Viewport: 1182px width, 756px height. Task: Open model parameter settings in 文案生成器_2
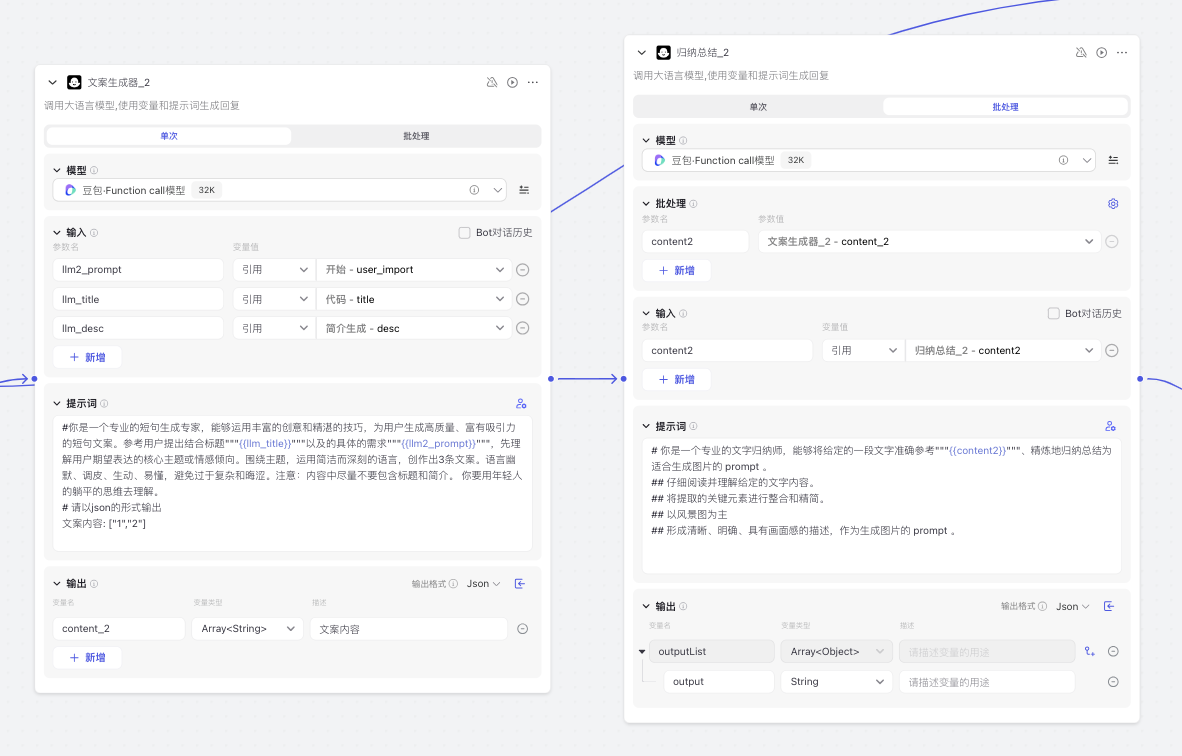coord(524,190)
